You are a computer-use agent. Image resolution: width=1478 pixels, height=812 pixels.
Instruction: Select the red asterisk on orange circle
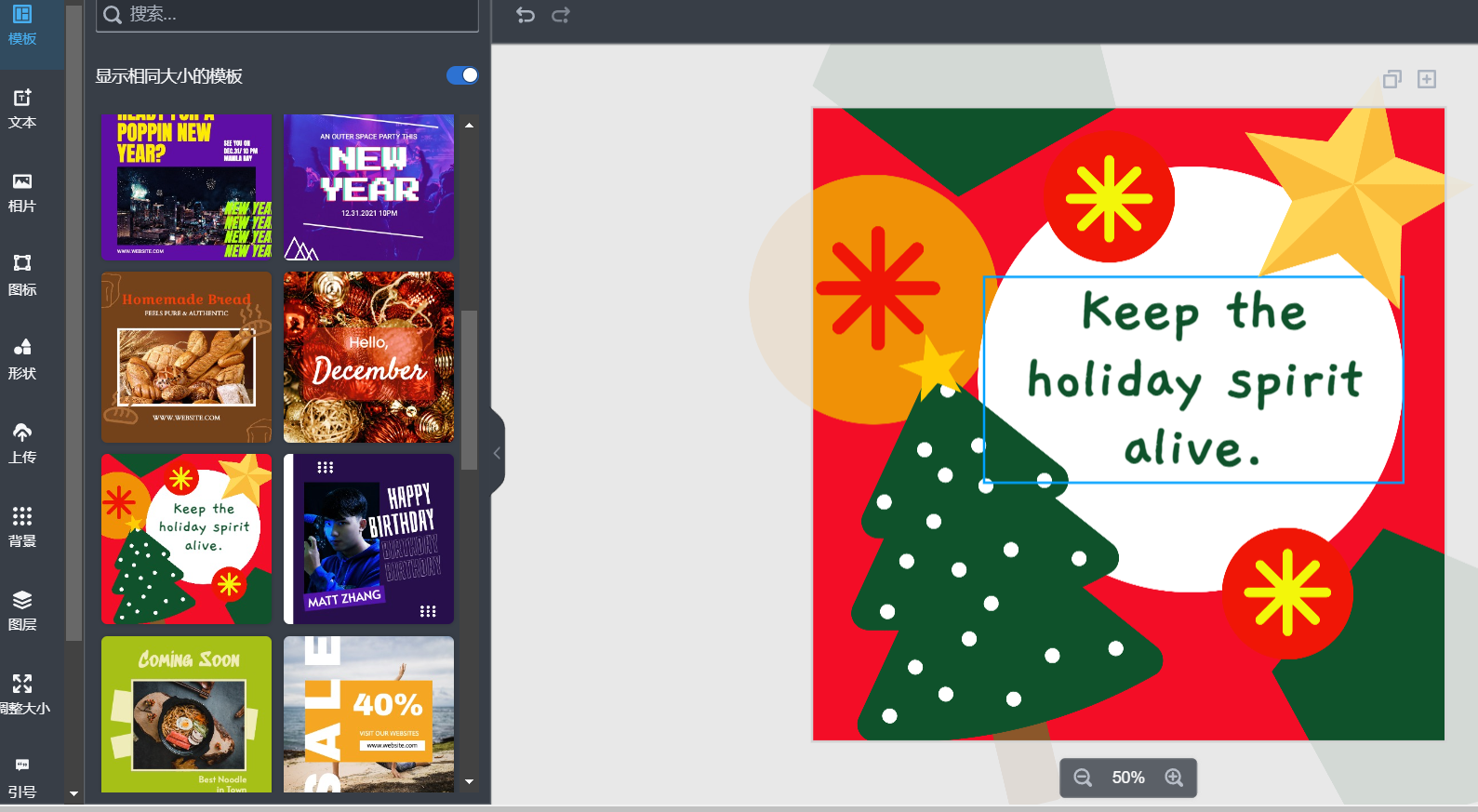pos(877,288)
